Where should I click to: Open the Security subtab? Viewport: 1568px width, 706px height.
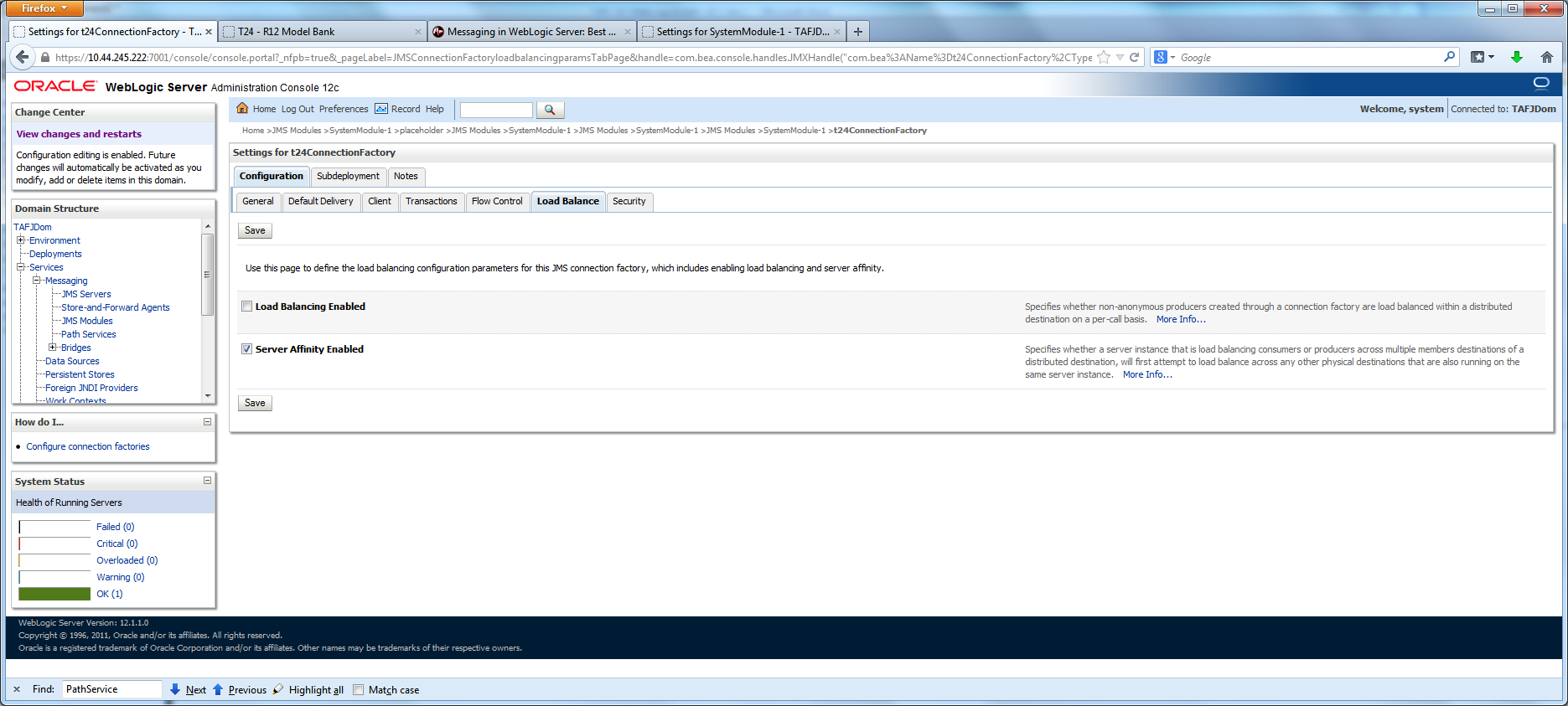point(629,201)
